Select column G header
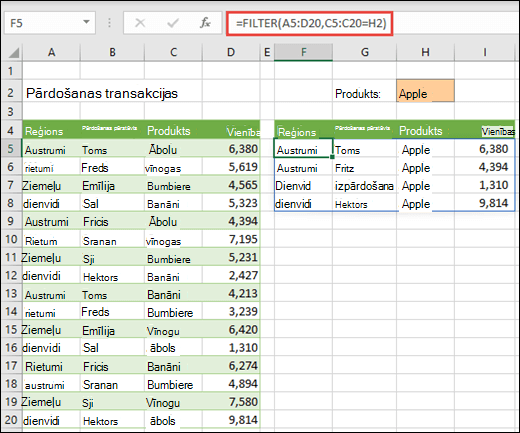 point(365,52)
